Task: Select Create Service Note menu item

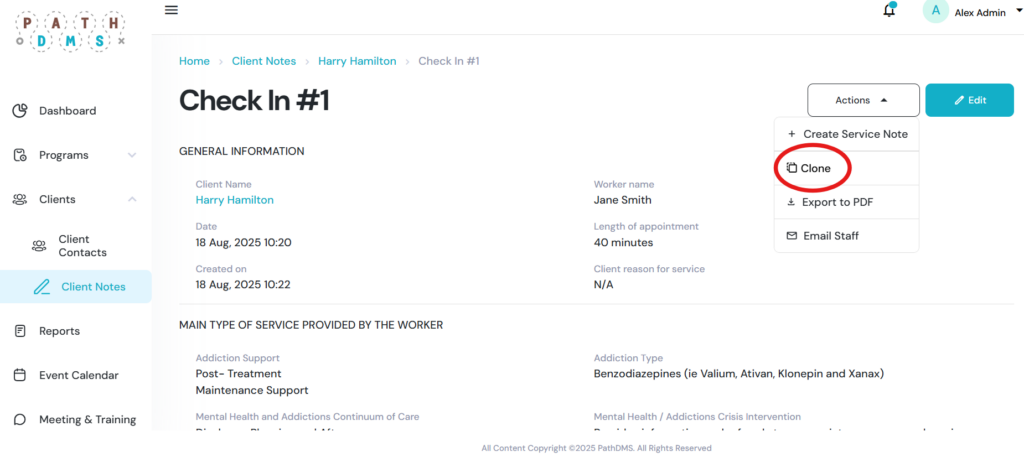Action: pos(855,134)
